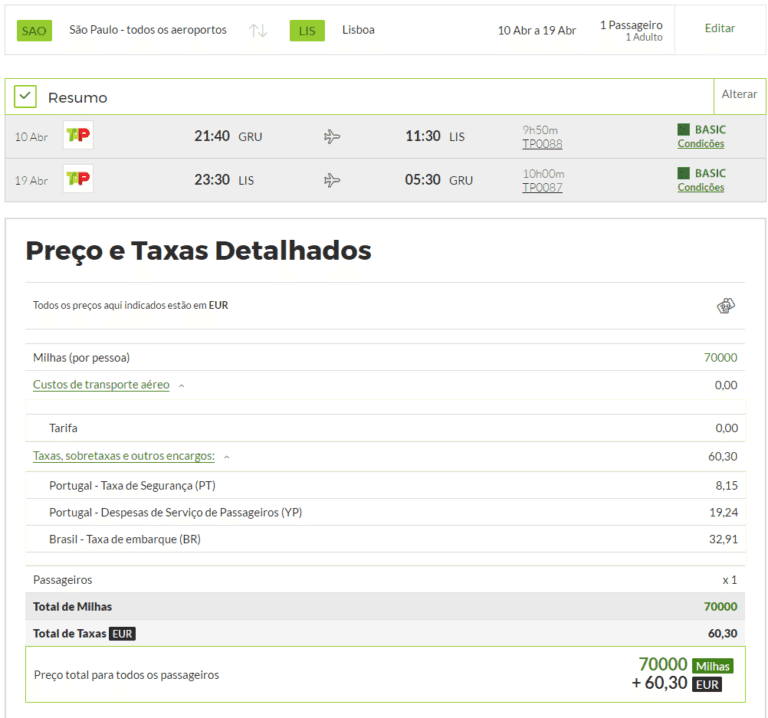
Task: Click the green SAO origin badge
Action: click(x=34, y=30)
